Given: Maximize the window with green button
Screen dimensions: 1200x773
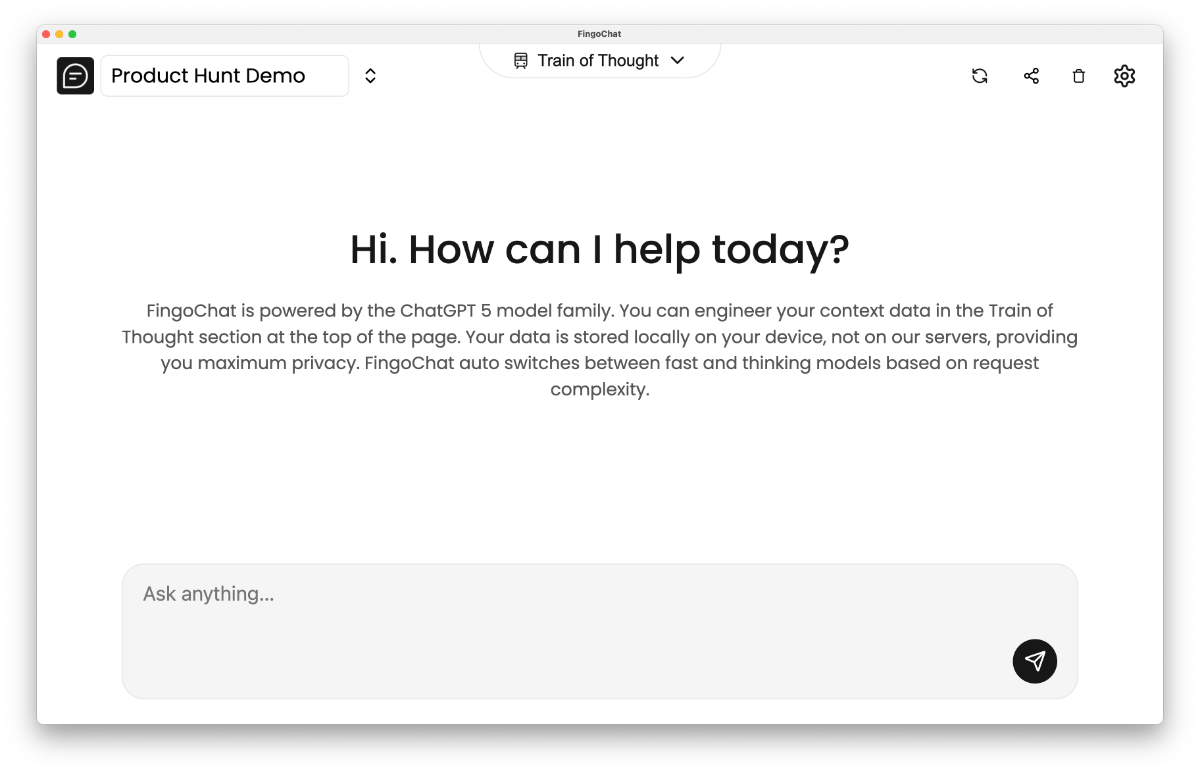Looking at the screenshot, I should coord(72,34).
